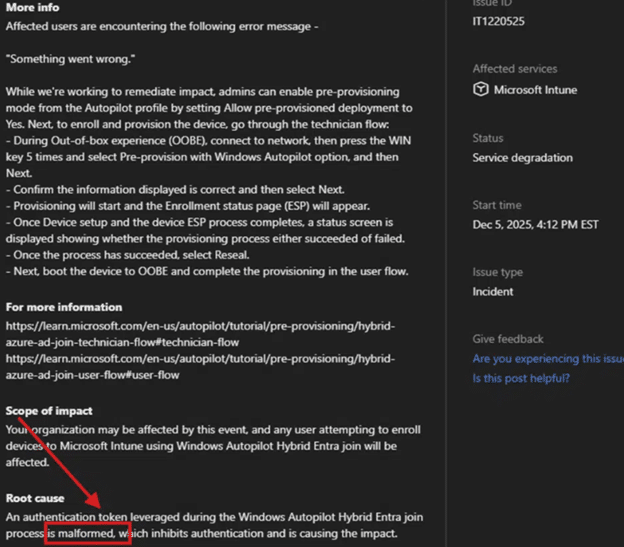Click the step 'Confirm the information displayed is correct'
The image size is (624, 547).
[x=175, y=190]
